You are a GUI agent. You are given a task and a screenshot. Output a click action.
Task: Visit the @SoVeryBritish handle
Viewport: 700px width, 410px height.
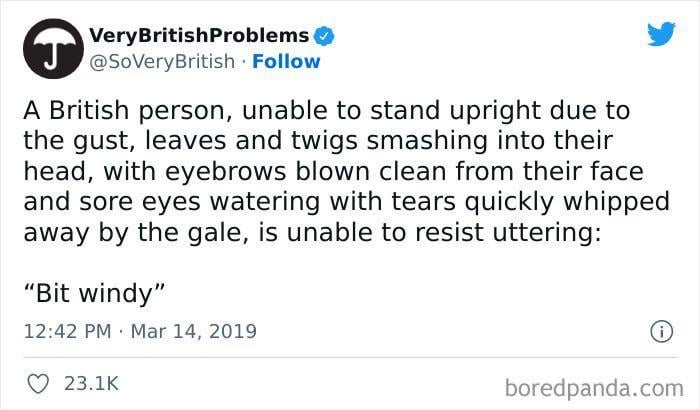point(162,62)
